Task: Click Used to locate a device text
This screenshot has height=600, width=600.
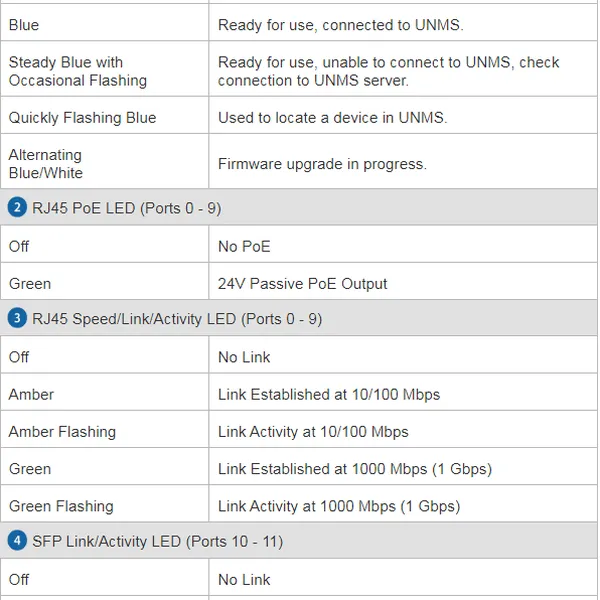Action: 332,118
